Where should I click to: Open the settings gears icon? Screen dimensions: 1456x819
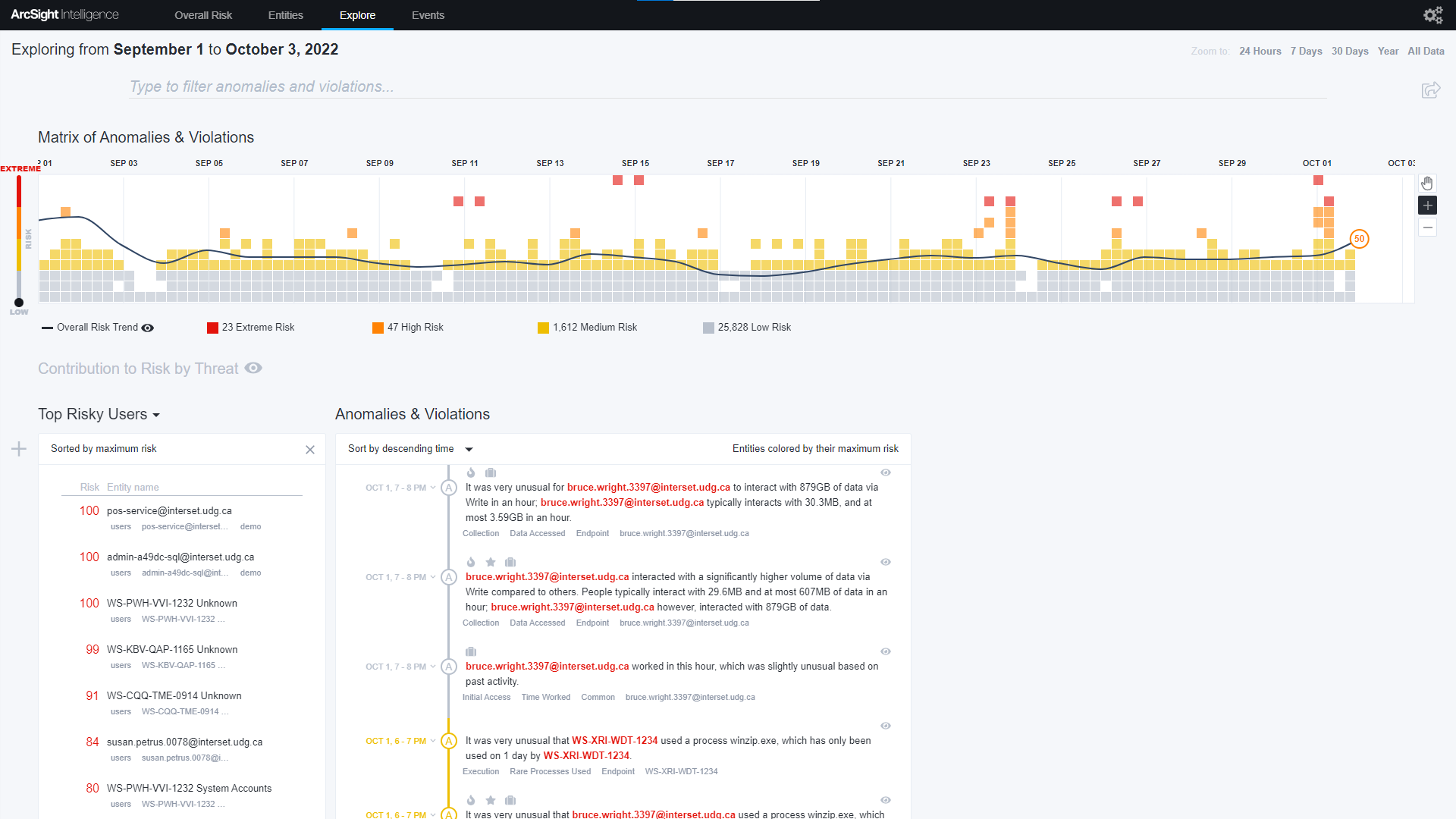pyautogui.click(x=1432, y=15)
